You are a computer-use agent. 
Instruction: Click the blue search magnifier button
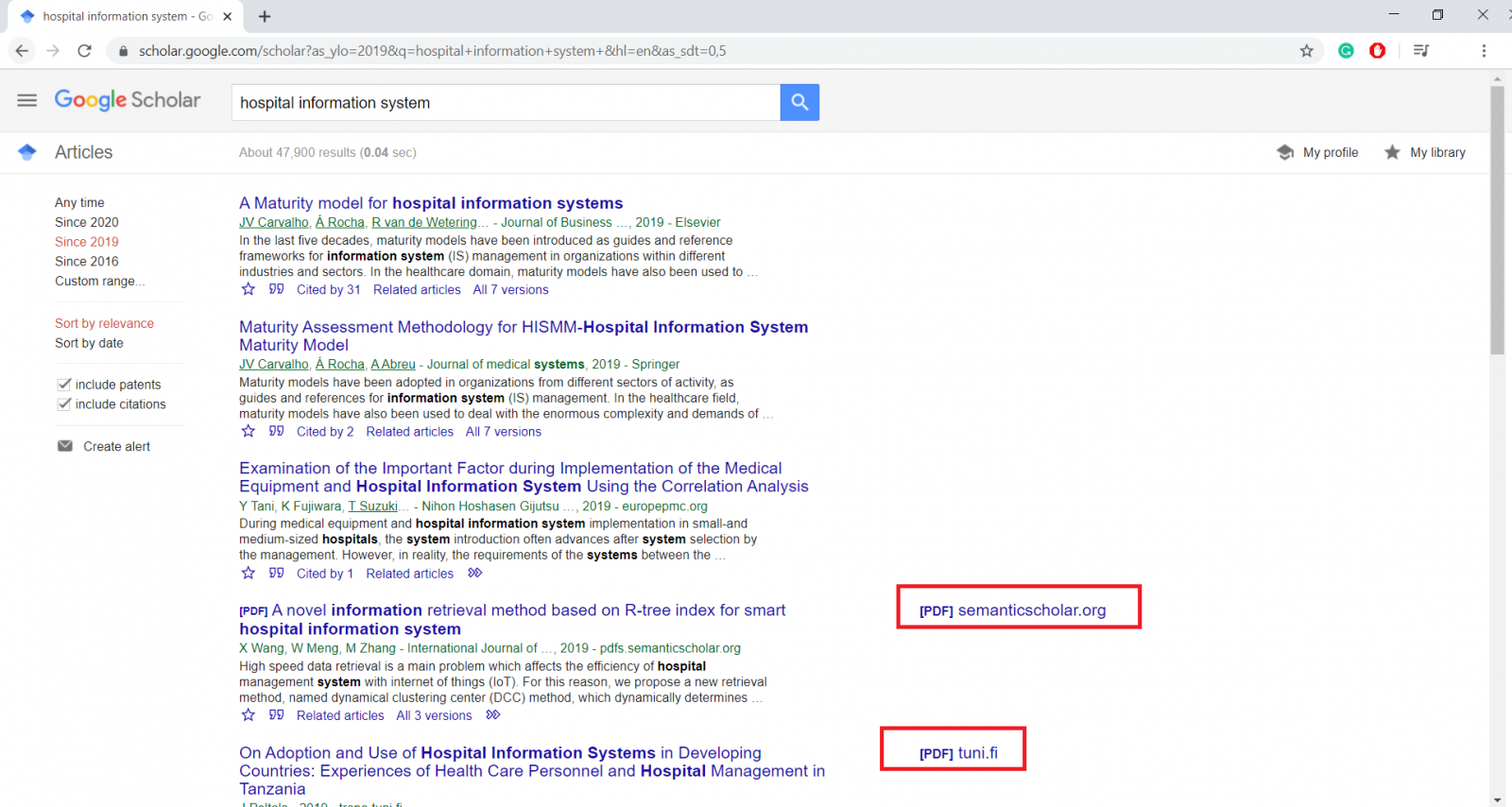coord(799,102)
